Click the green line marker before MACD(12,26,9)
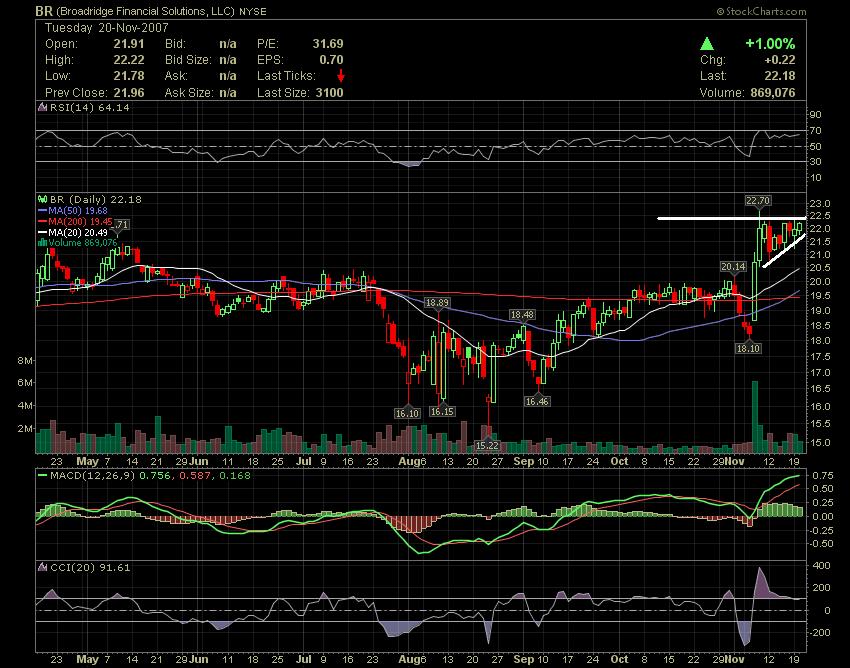 coord(42,476)
